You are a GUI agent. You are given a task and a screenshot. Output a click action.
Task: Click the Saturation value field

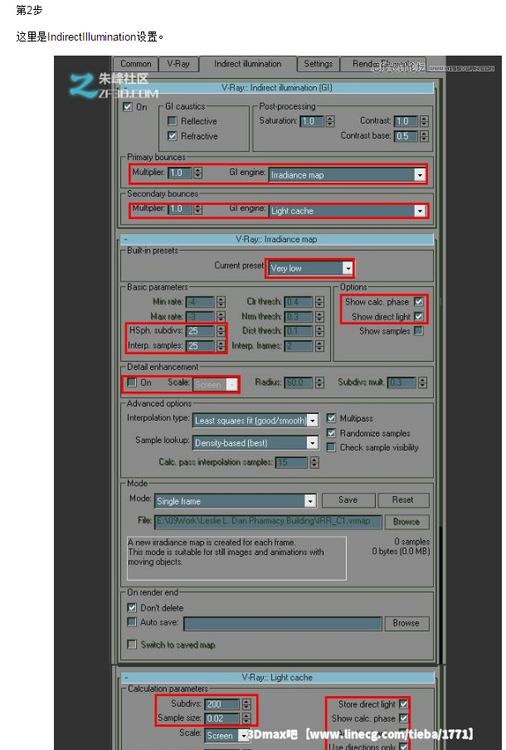click(x=312, y=121)
